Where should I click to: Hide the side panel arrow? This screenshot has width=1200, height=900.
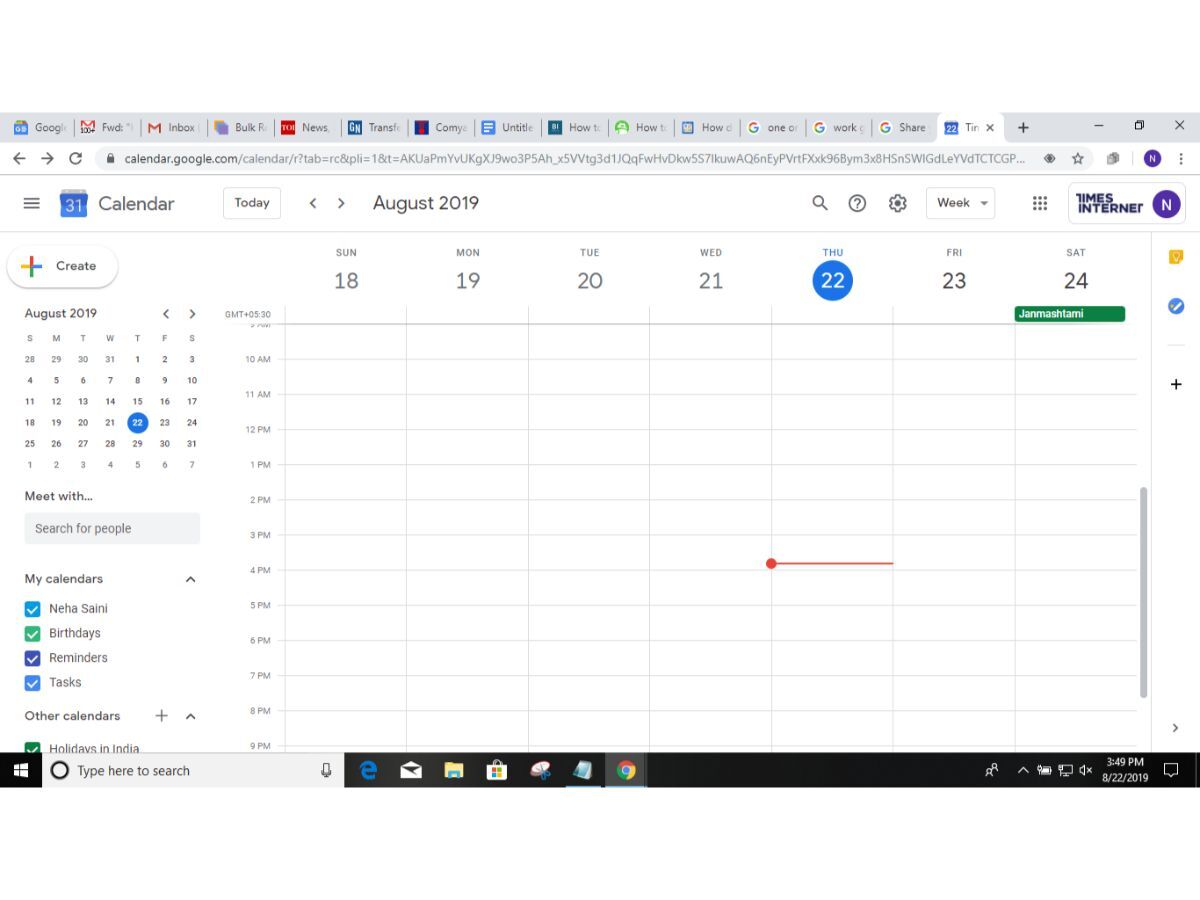[1176, 728]
